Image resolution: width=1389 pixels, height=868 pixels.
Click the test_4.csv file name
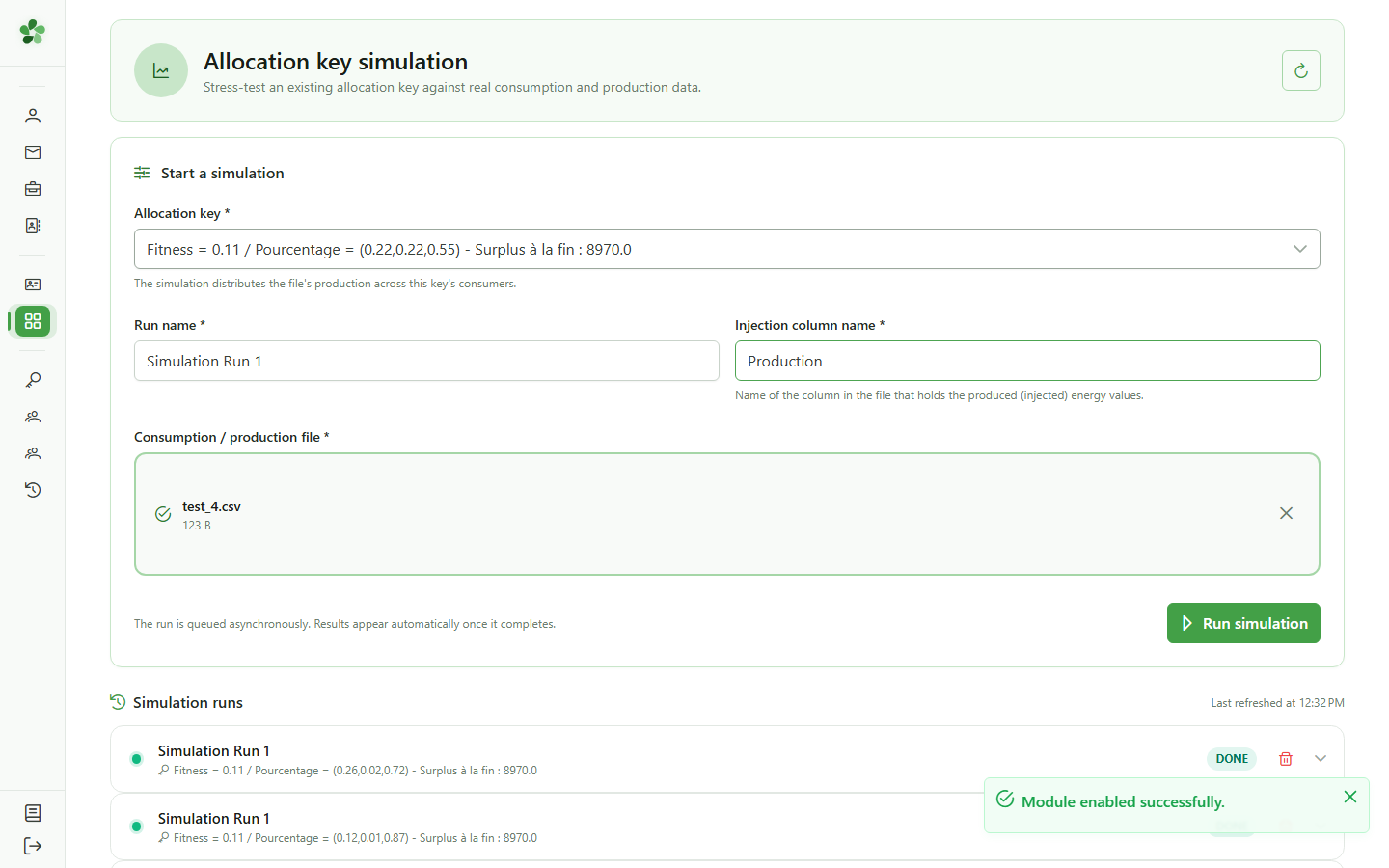[x=211, y=506]
